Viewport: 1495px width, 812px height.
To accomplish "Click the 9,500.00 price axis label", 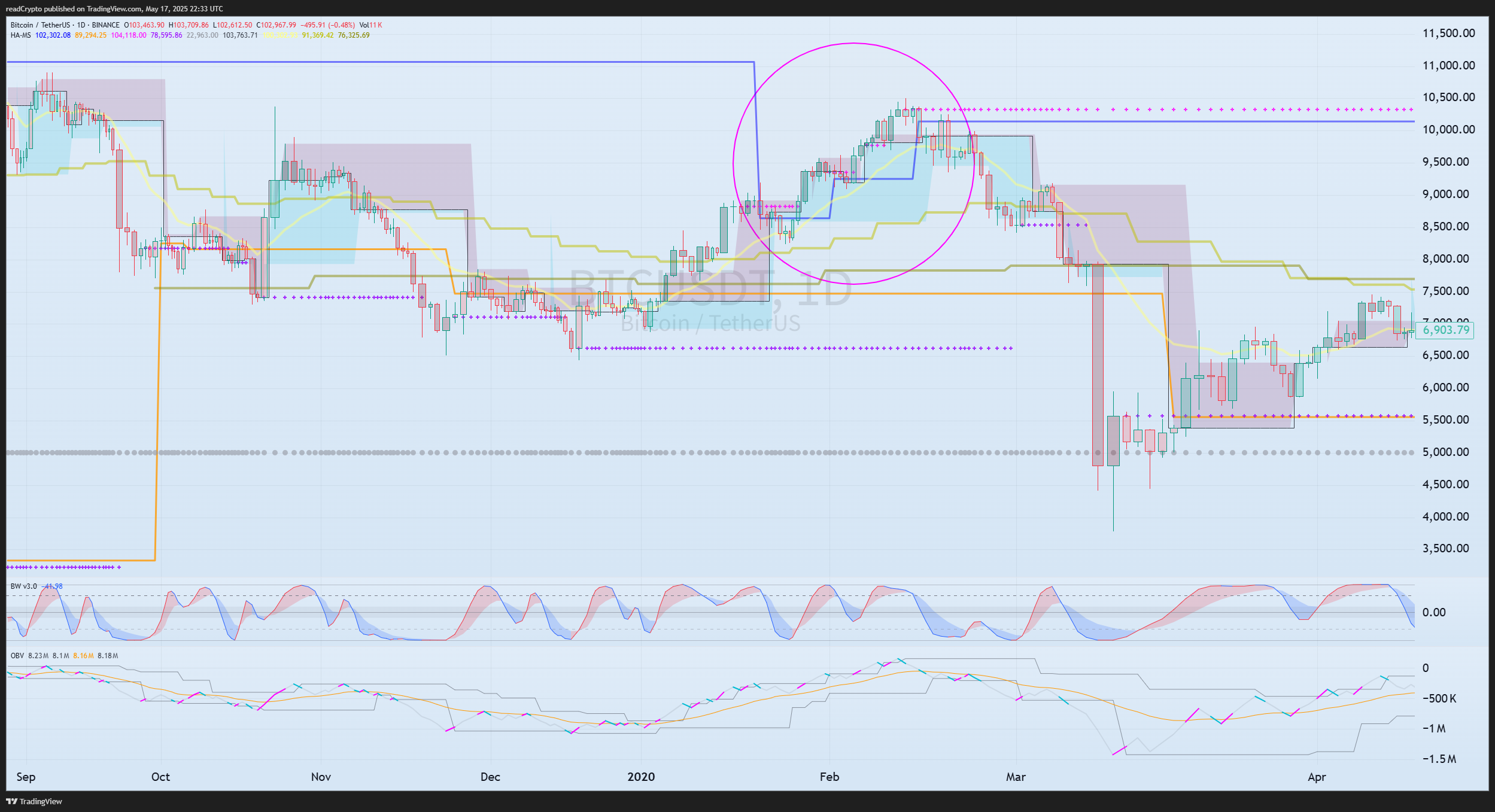I will pos(1445,162).
